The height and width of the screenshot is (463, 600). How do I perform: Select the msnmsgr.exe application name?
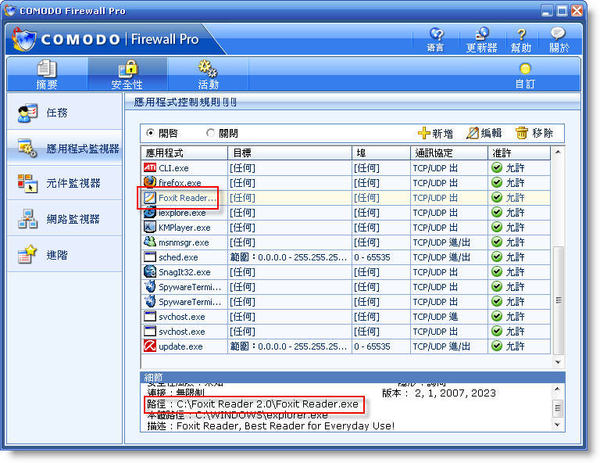click(x=184, y=243)
